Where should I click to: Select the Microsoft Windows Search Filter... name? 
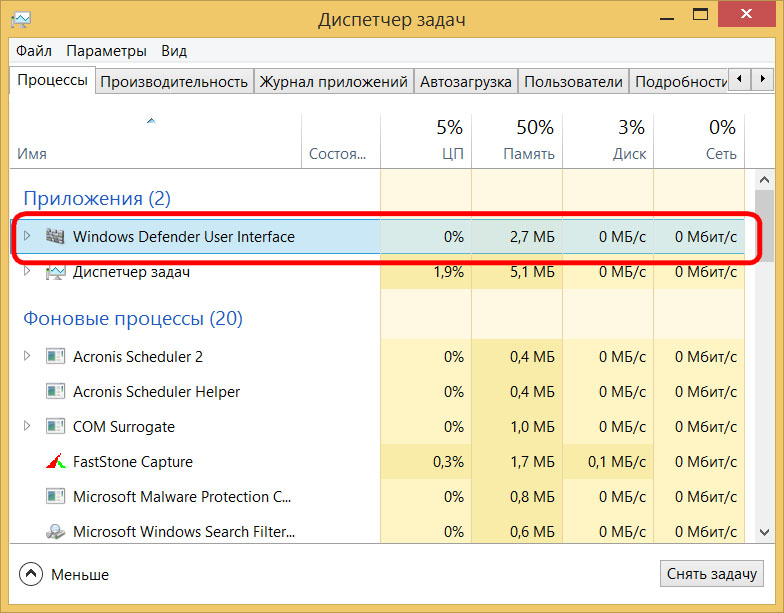tap(184, 532)
